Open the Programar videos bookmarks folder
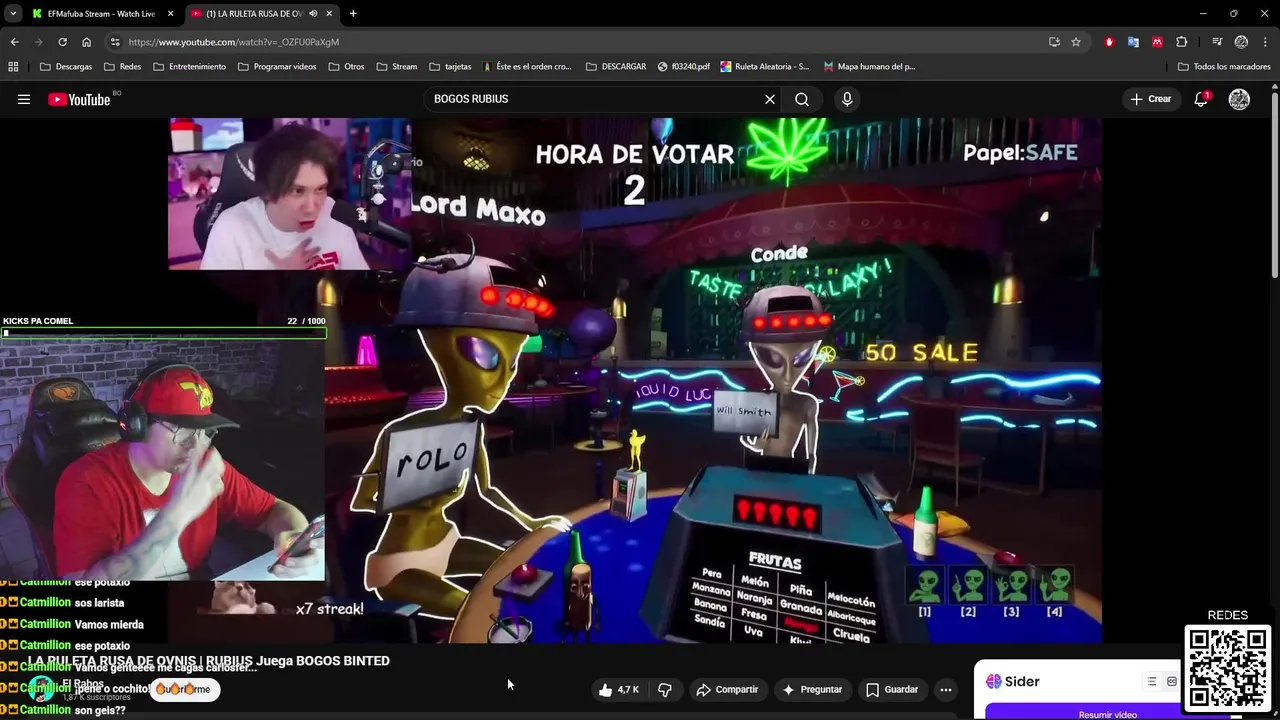1280x720 pixels. [277, 67]
